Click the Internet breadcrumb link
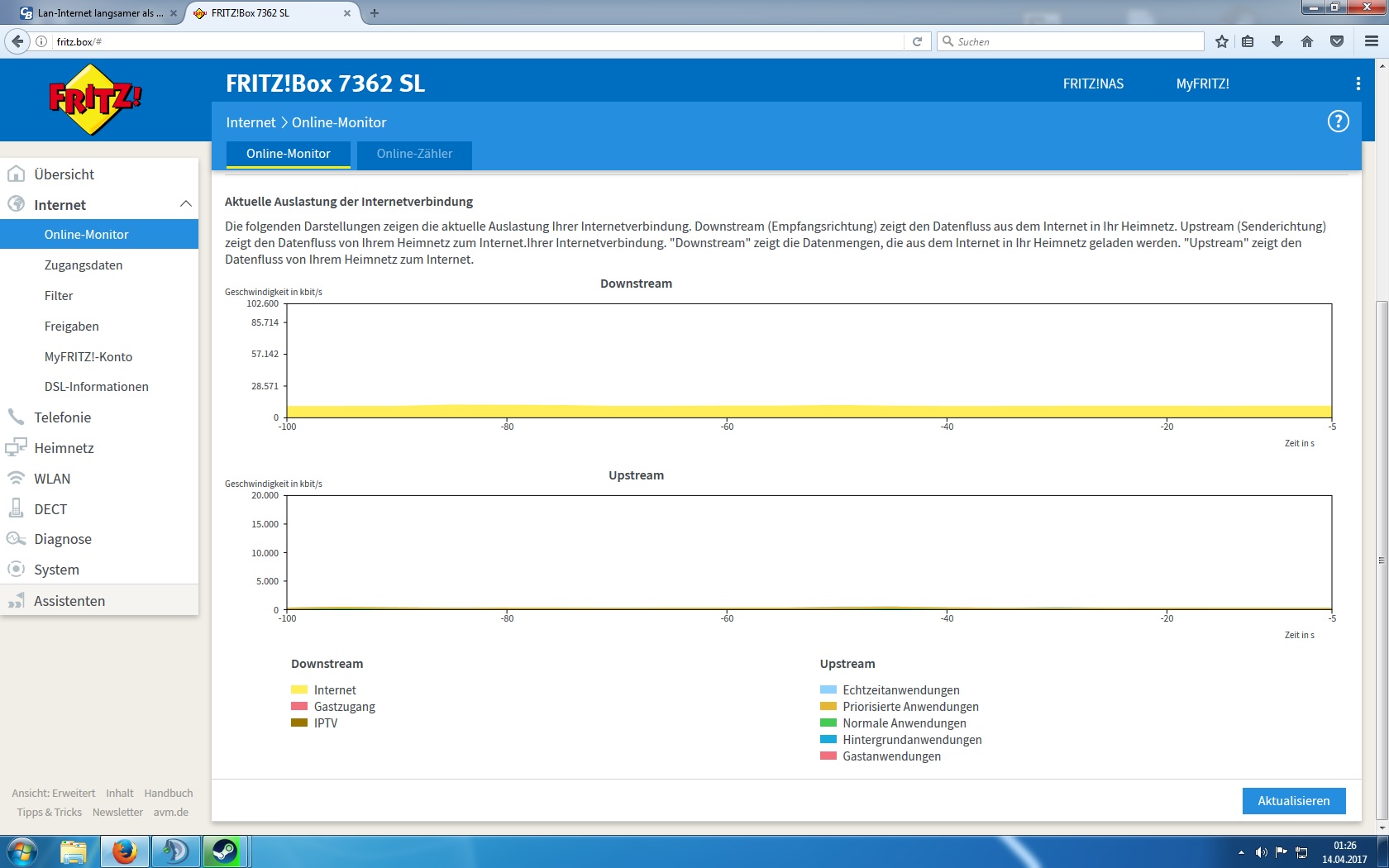The image size is (1389, 868). tap(251, 122)
